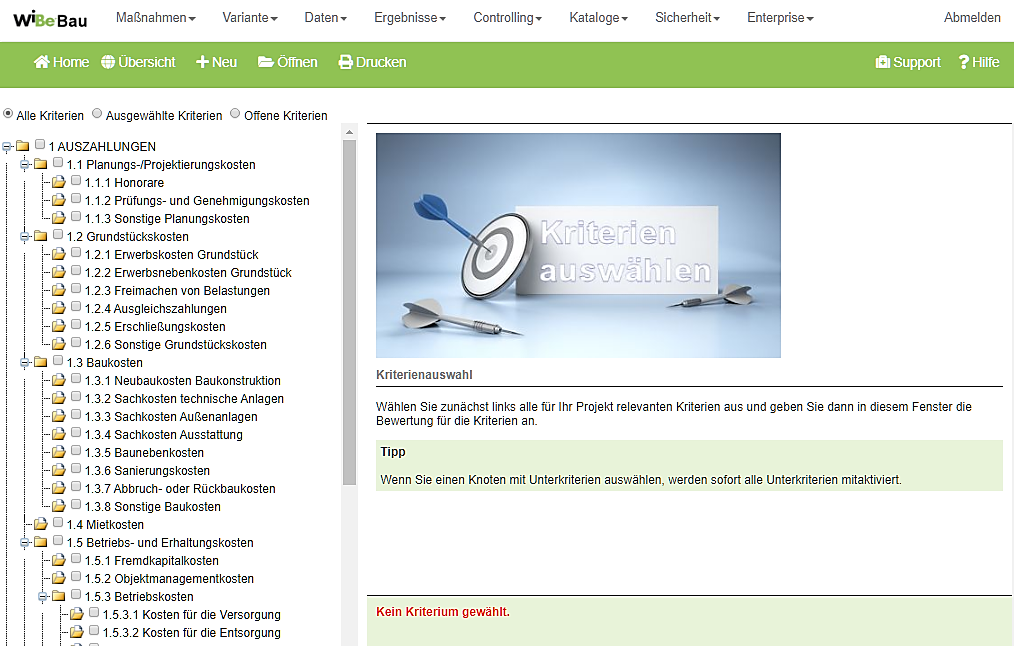1014x646 pixels.
Task: Click the Drucken printer icon
Action: tap(346, 62)
